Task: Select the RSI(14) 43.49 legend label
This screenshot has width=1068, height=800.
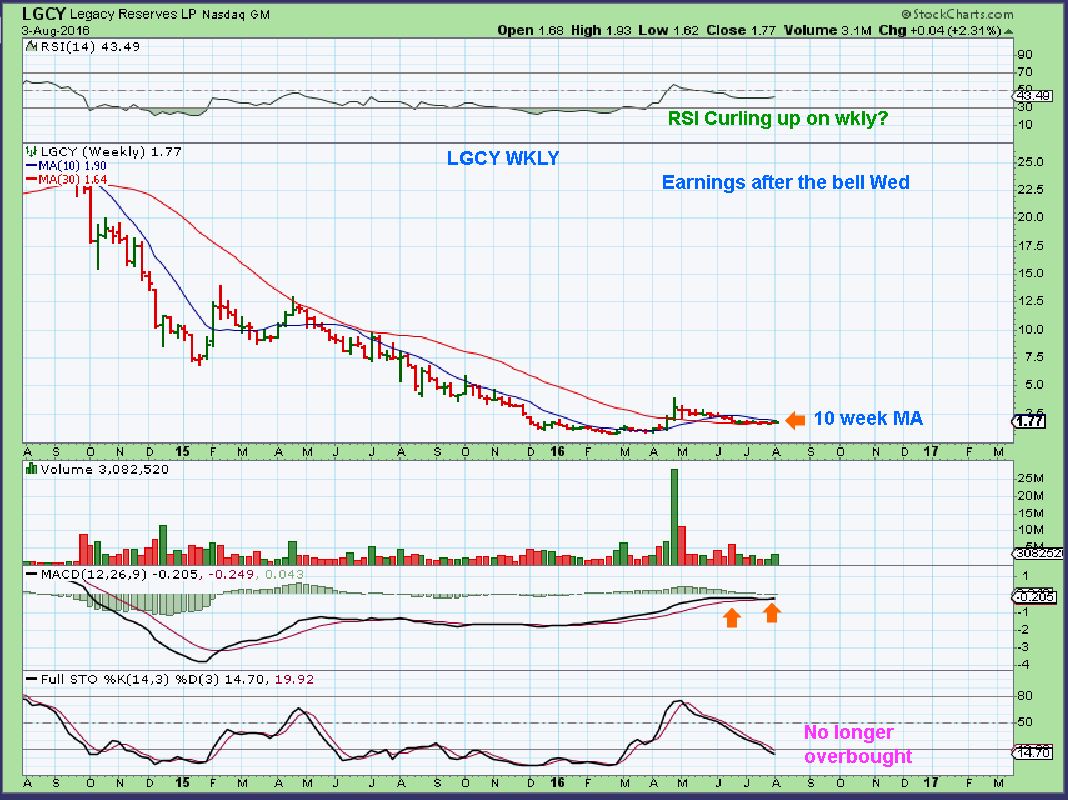Action: (90, 47)
